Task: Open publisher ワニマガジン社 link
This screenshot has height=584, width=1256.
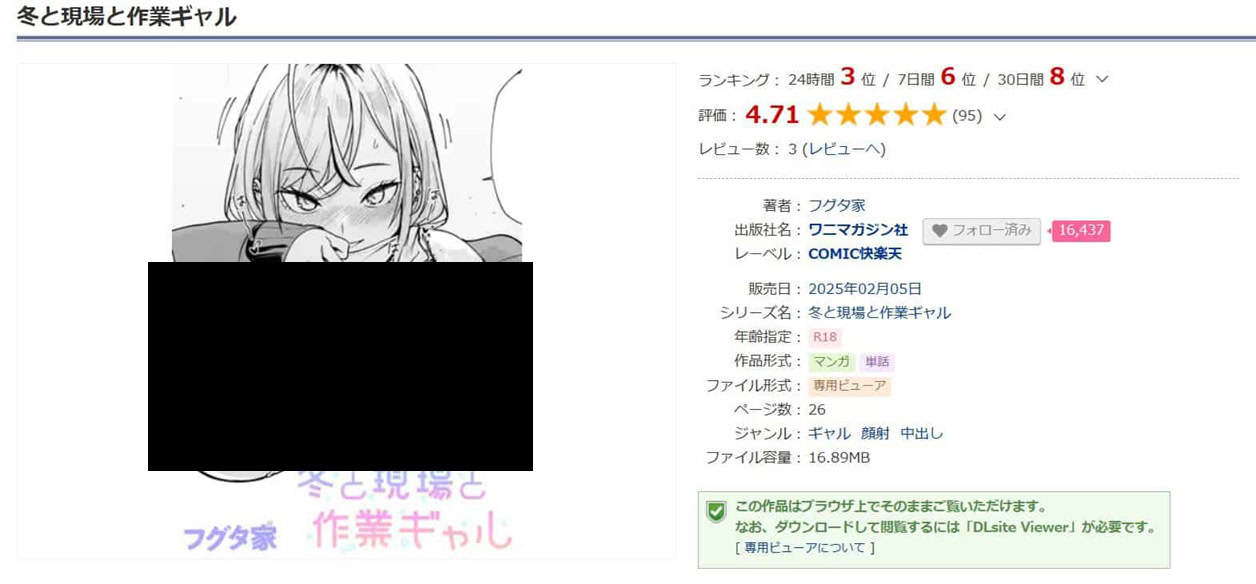Action: coord(858,230)
